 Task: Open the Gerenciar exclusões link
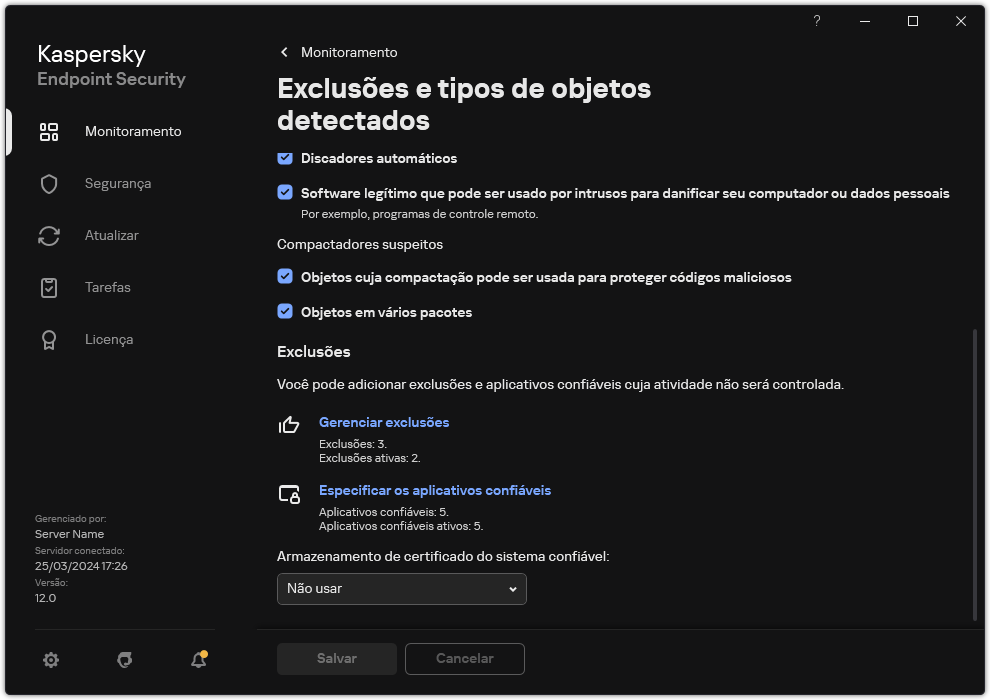[384, 422]
